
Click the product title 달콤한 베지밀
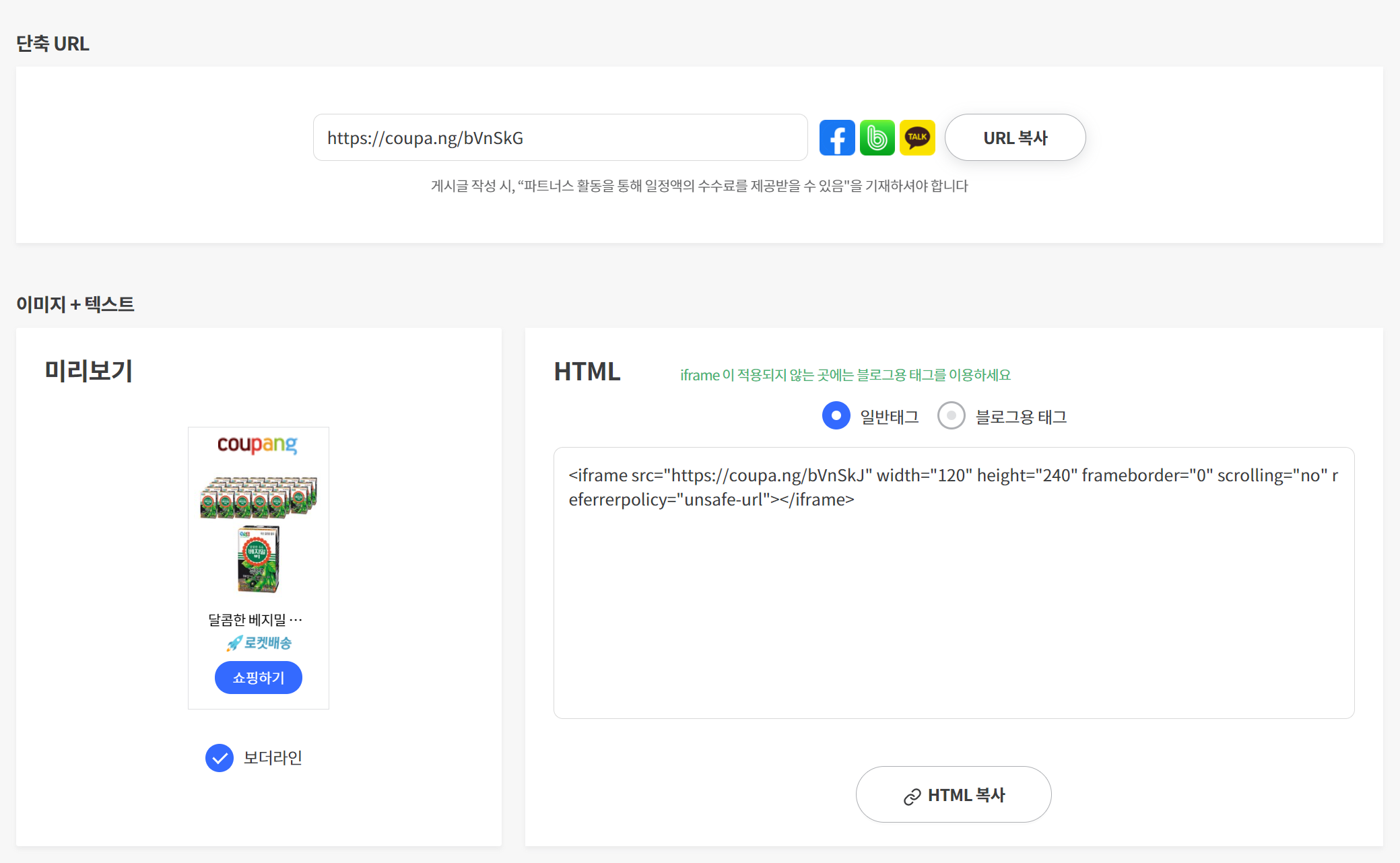click(x=255, y=619)
